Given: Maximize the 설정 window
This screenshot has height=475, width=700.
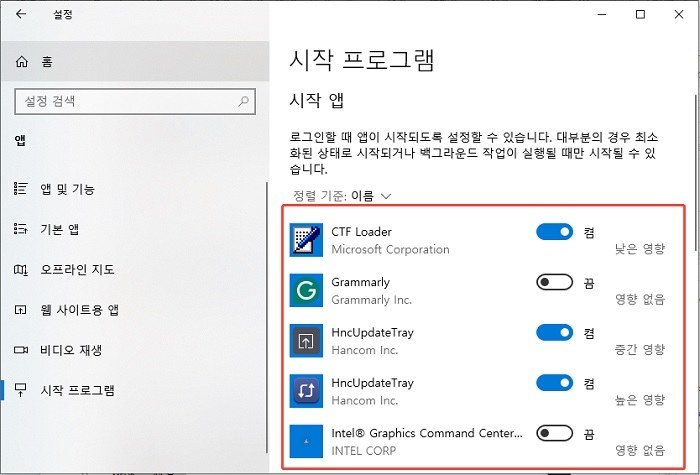Looking at the screenshot, I should pyautogui.click(x=640, y=14).
